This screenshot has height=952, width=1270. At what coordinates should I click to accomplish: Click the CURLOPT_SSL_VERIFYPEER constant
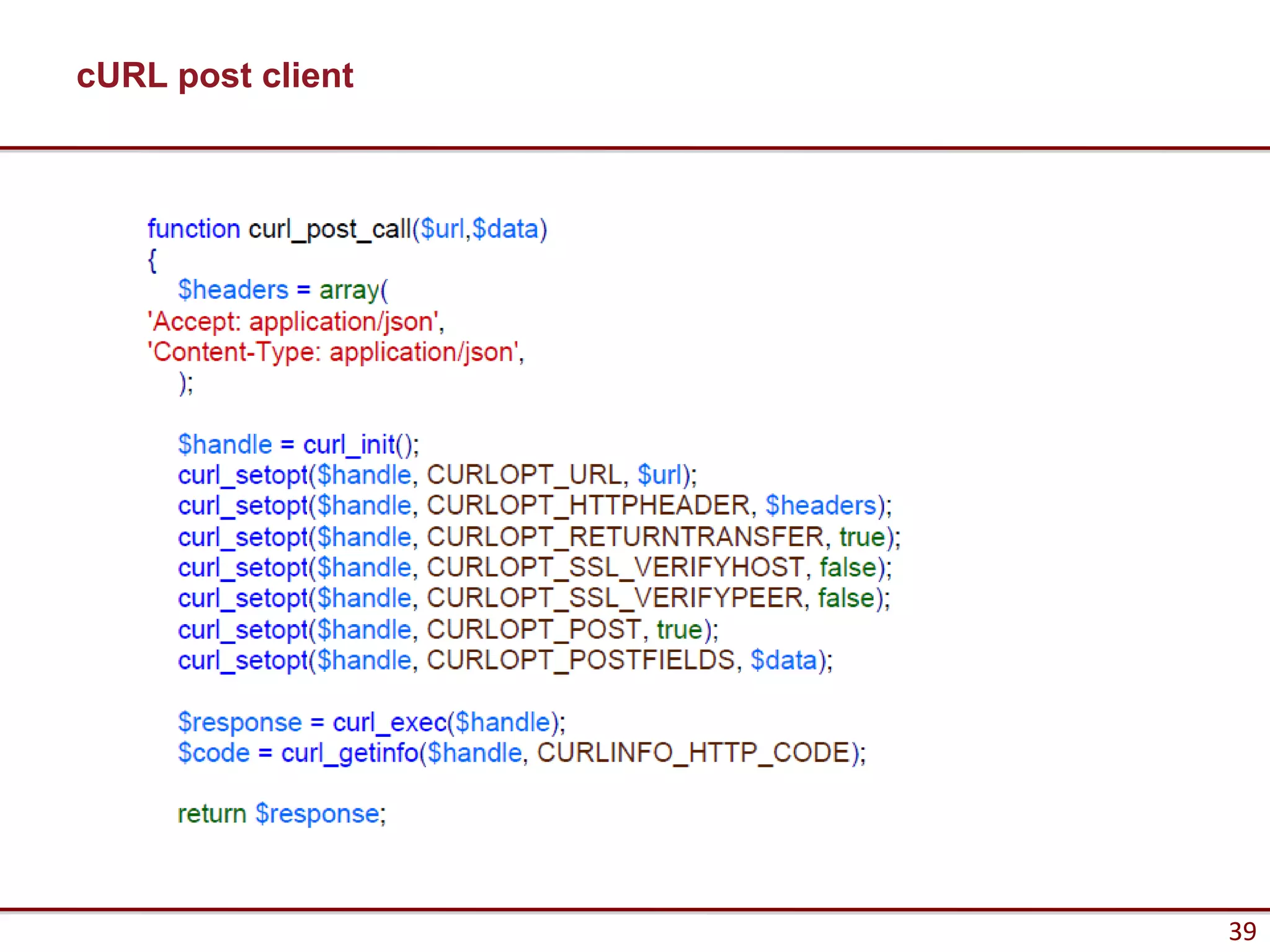point(615,598)
